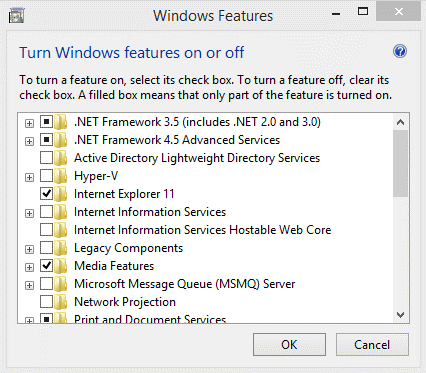Select the Network Projection label
Viewport: 426px width, 373px height.
[125, 302]
